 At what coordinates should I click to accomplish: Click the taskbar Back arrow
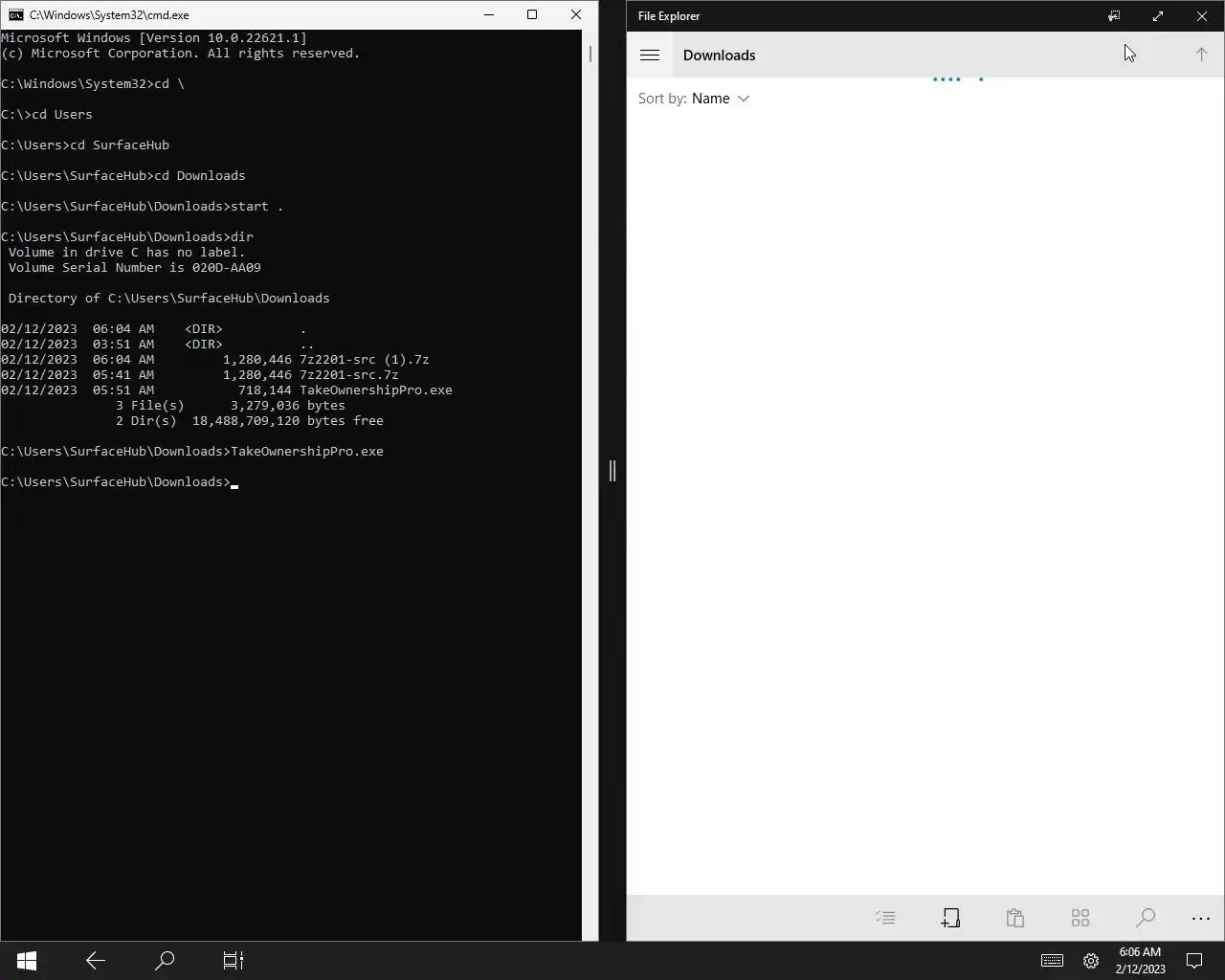96,960
